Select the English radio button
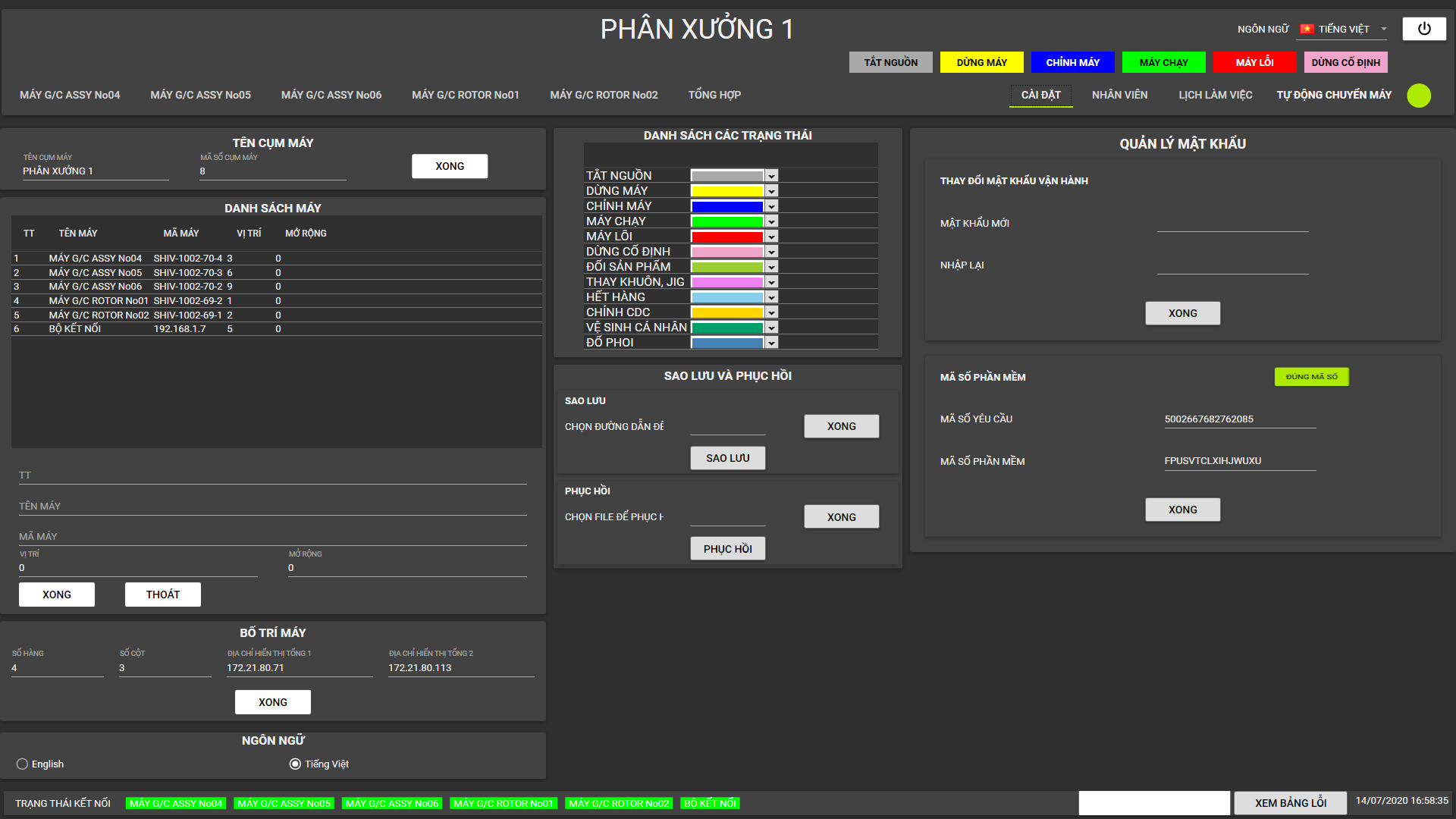The image size is (1456, 819). (x=22, y=764)
